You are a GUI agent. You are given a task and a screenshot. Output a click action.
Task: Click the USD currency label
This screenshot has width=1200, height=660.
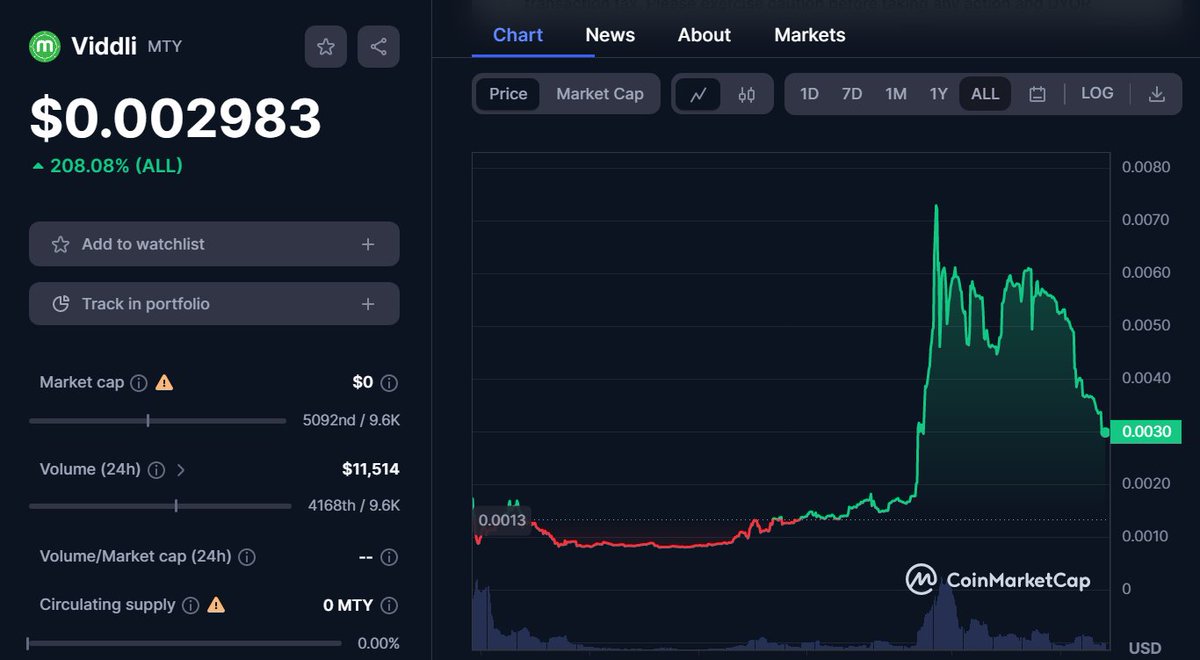(1145, 648)
